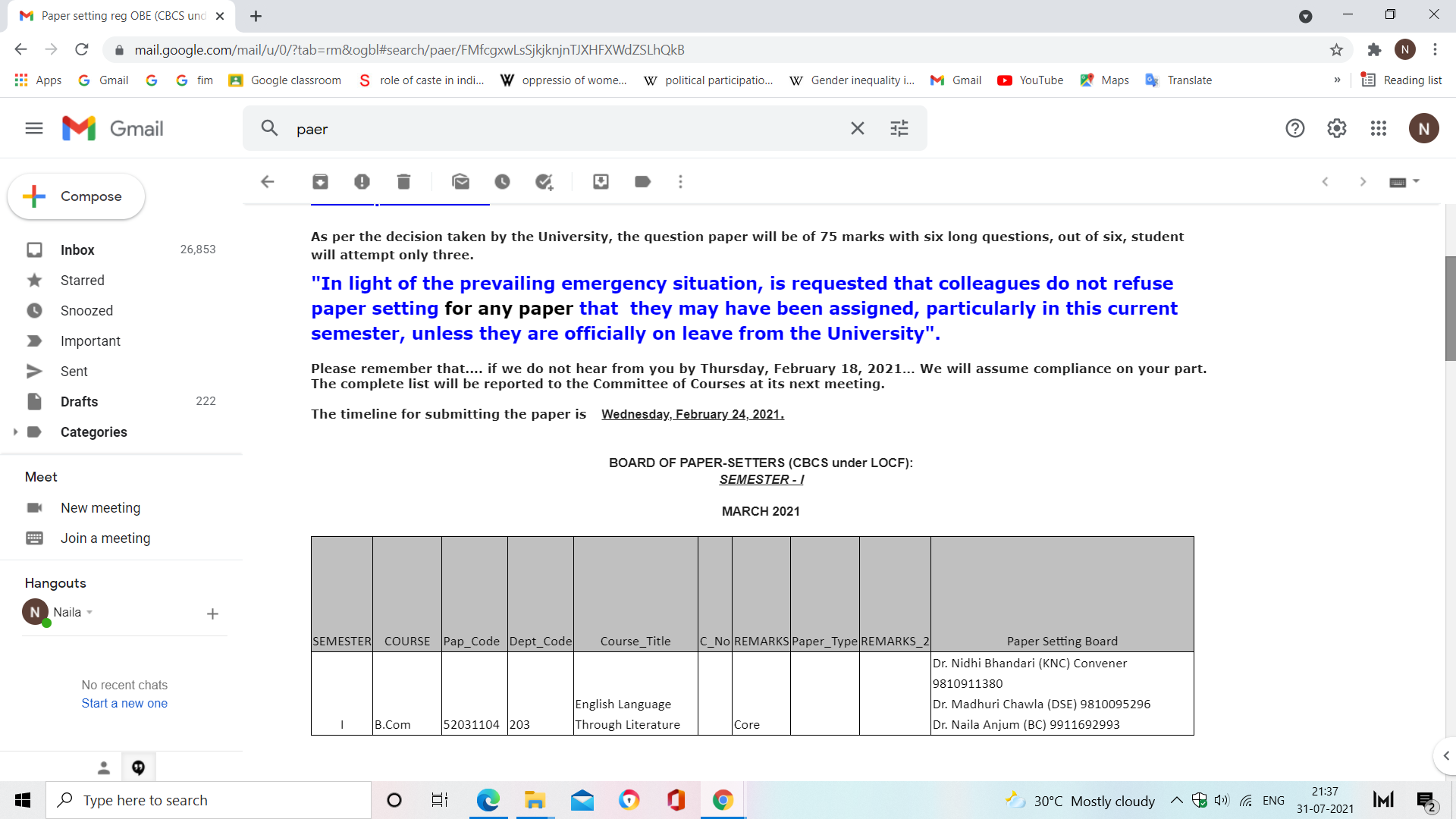The width and height of the screenshot is (1456, 819).
Task: Click Join a meeting
Action: tap(105, 538)
